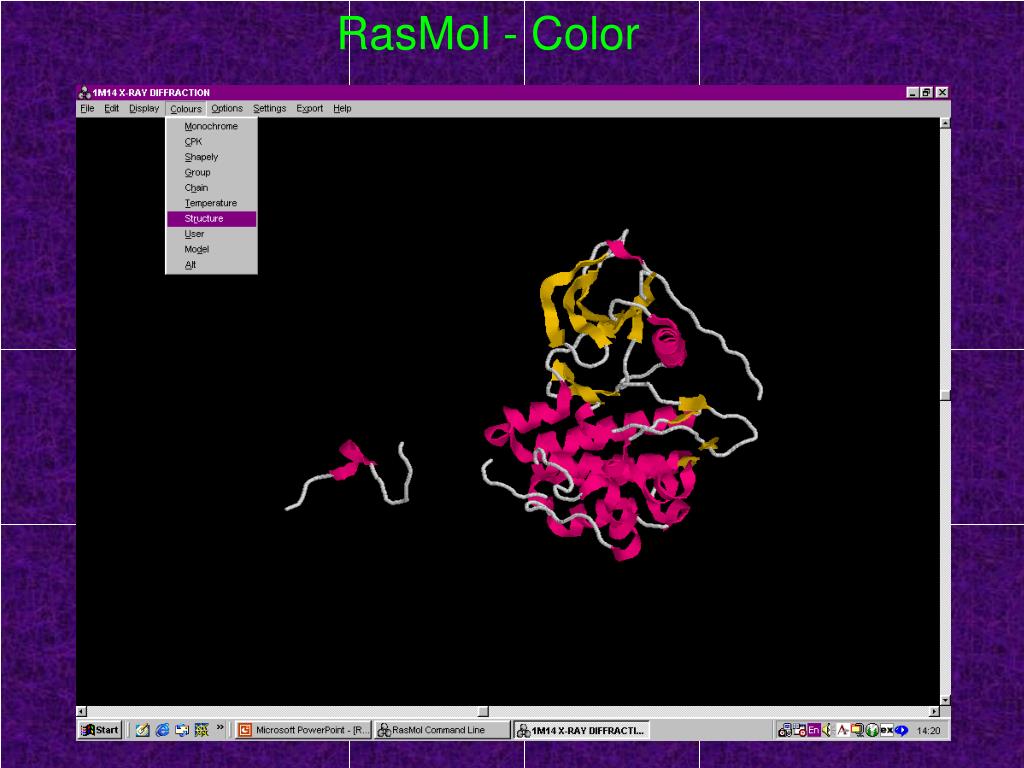
Task: Apply CPK colouring
Action: pyautogui.click(x=211, y=142)
